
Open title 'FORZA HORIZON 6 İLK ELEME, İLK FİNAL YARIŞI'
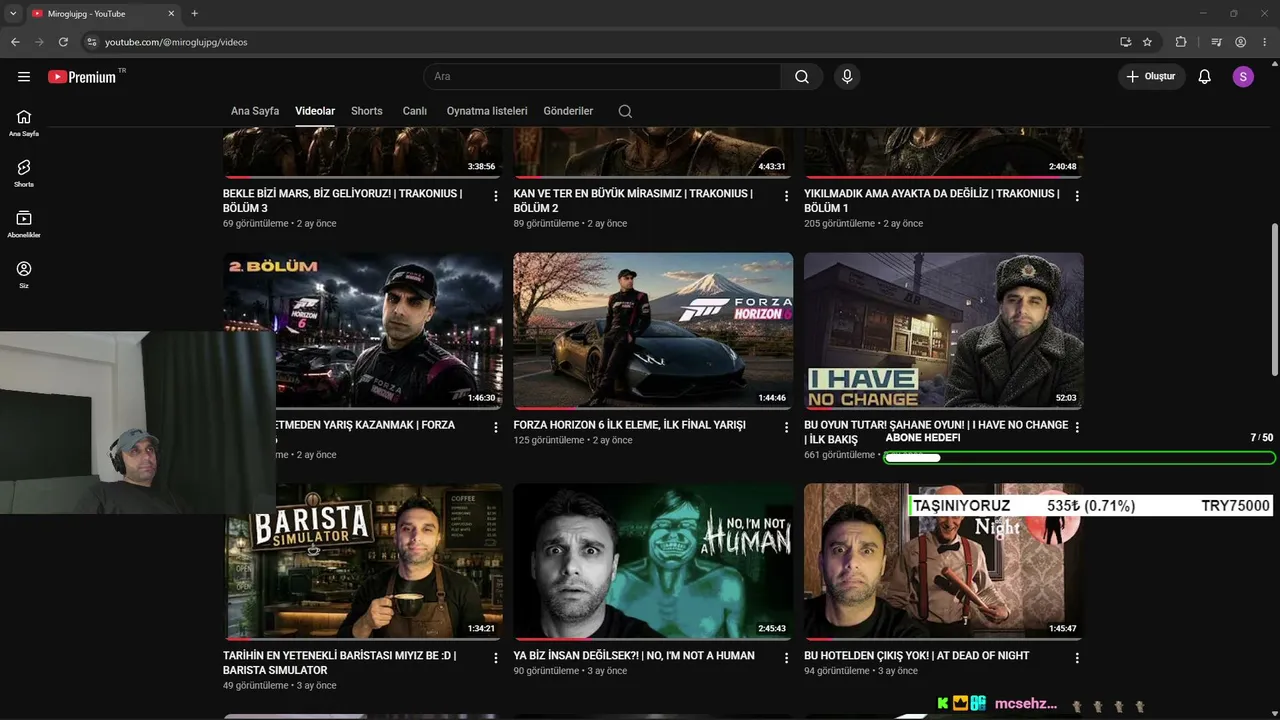(x=630, y=425)
